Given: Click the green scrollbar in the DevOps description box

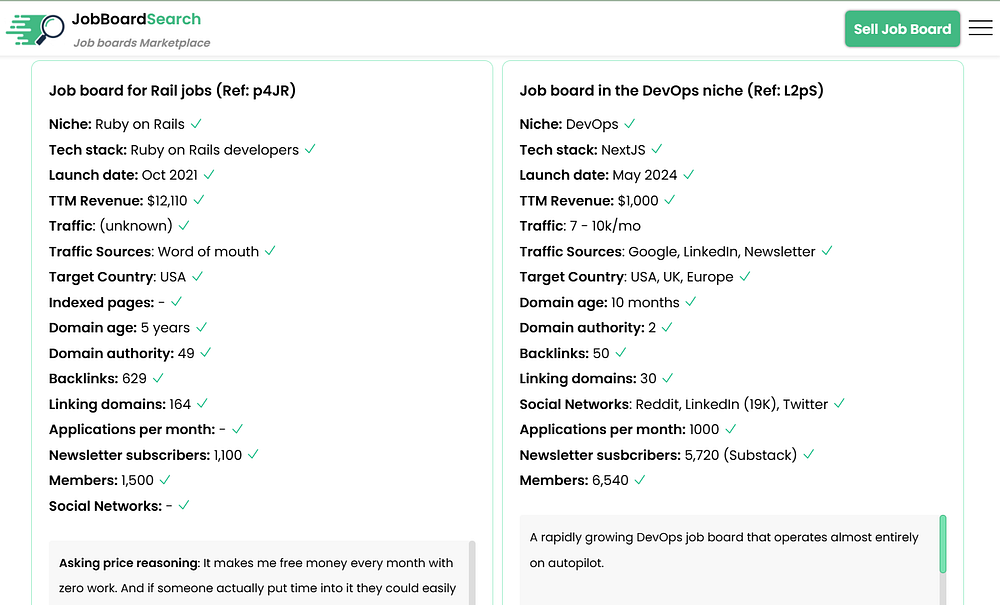Looking at the screenshot, I should [x=943, y=544].
